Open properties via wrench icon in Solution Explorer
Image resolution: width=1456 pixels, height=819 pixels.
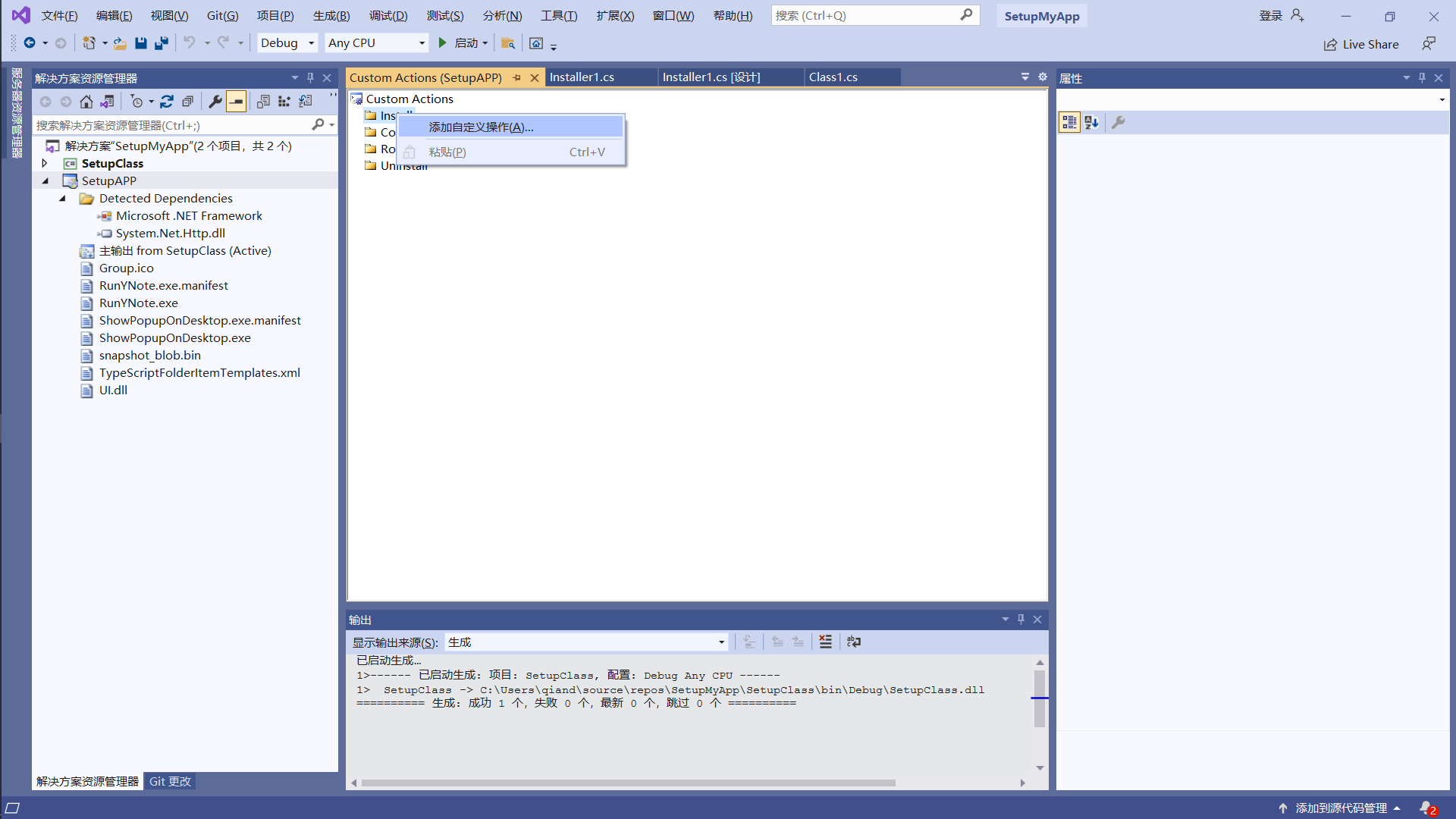click(x=215, y=102)
